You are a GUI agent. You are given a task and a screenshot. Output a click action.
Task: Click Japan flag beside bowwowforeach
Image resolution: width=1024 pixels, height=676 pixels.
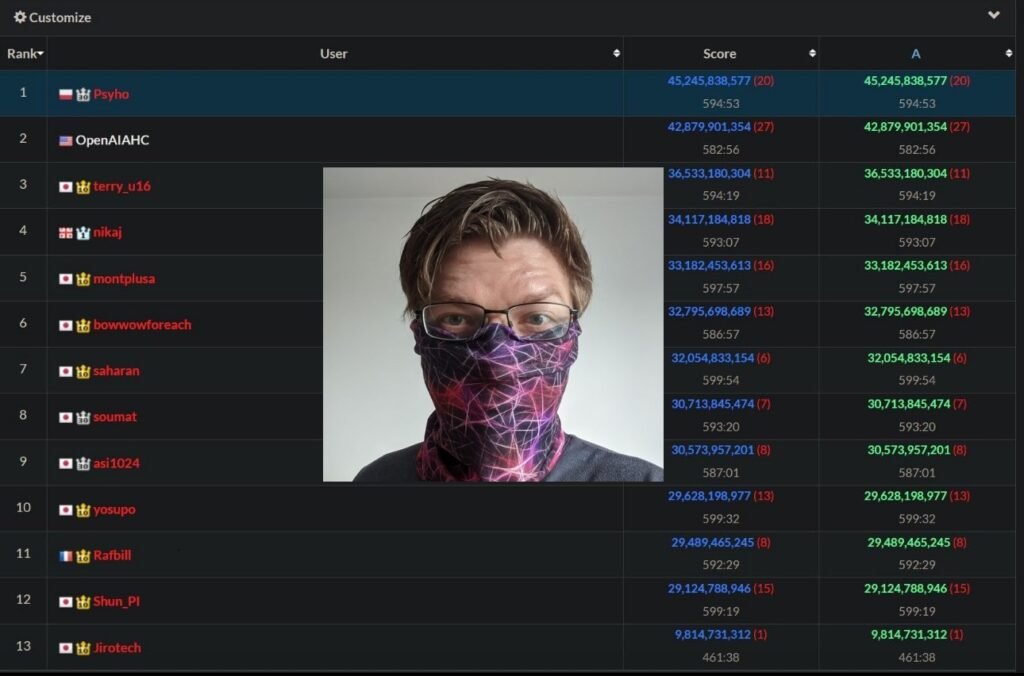pos(65,325)
